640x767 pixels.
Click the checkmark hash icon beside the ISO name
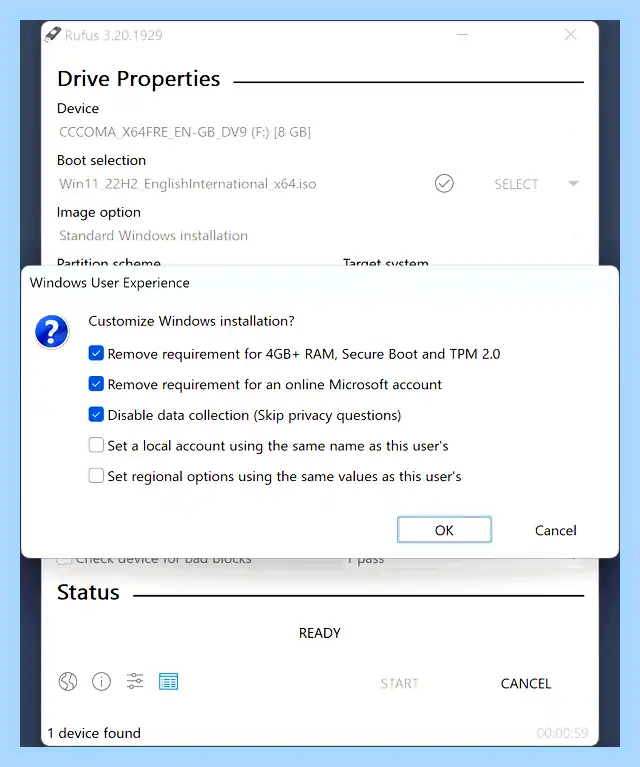click(444, 183)
